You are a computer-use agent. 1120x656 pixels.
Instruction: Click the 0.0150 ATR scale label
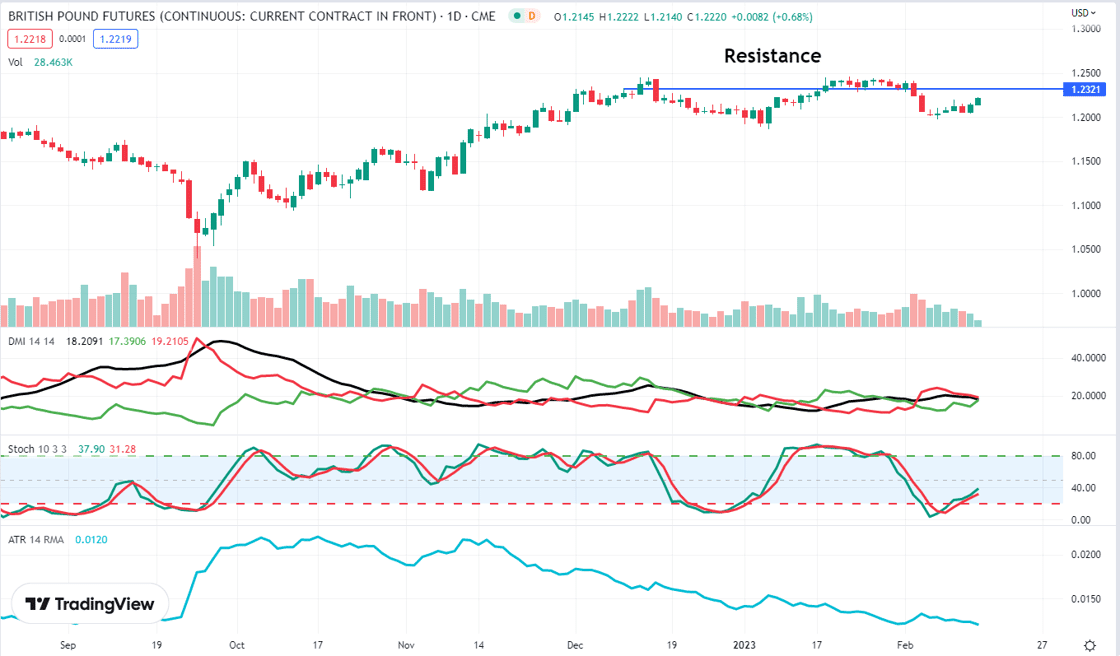click(1086, 599)
